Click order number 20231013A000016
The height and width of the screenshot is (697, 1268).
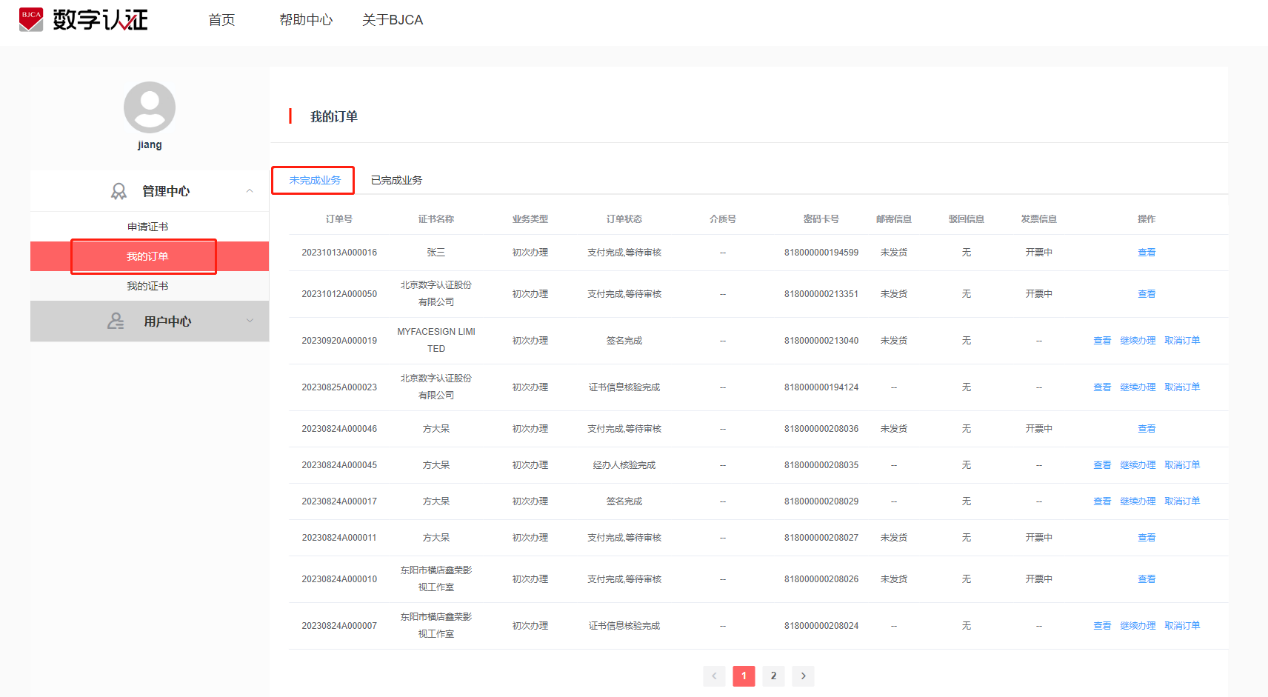pyautogui.click(x=339, y=252)
